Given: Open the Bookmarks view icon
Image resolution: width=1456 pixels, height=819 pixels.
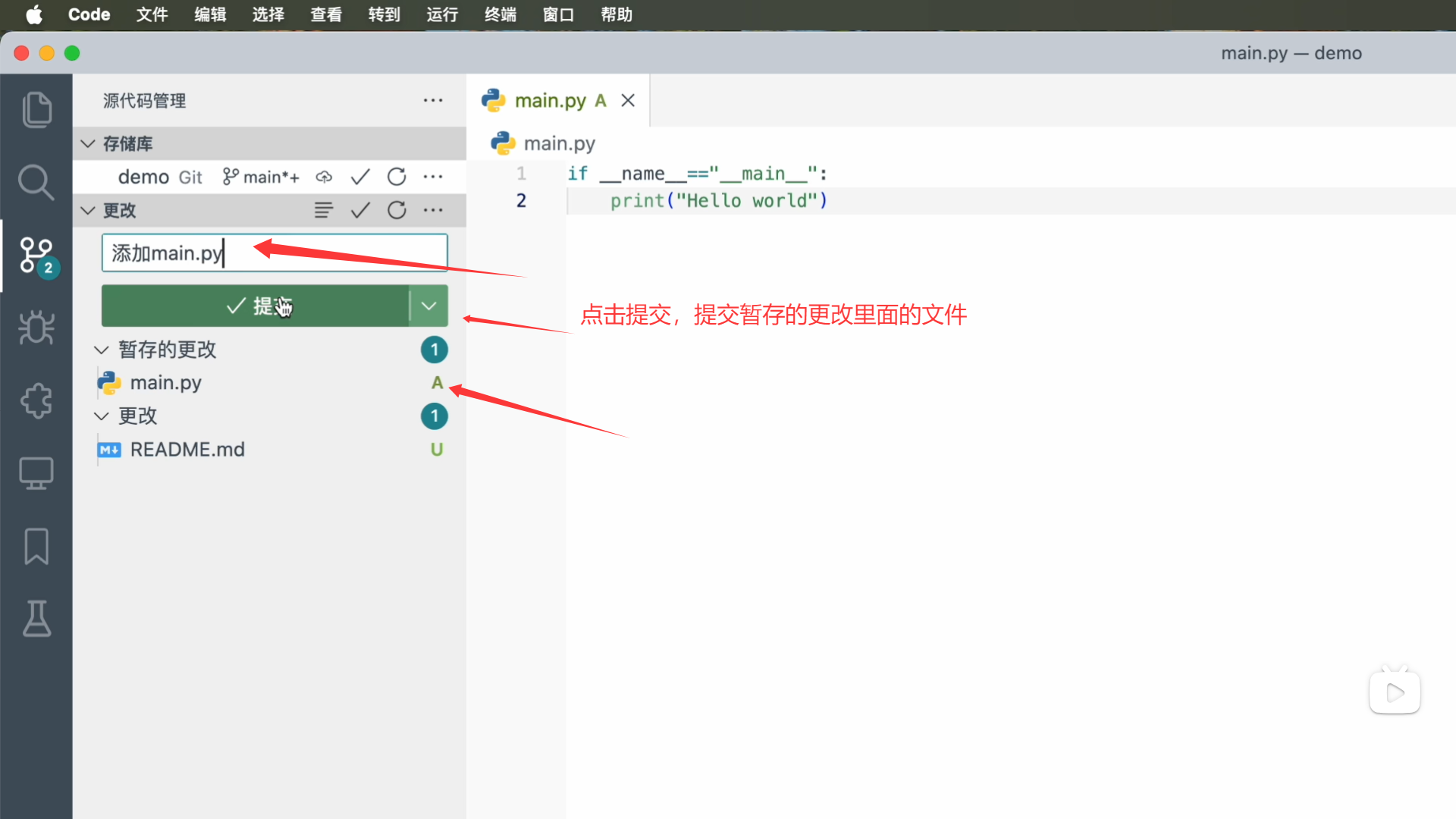Looking at the screenshot, I should coord(36,546).
